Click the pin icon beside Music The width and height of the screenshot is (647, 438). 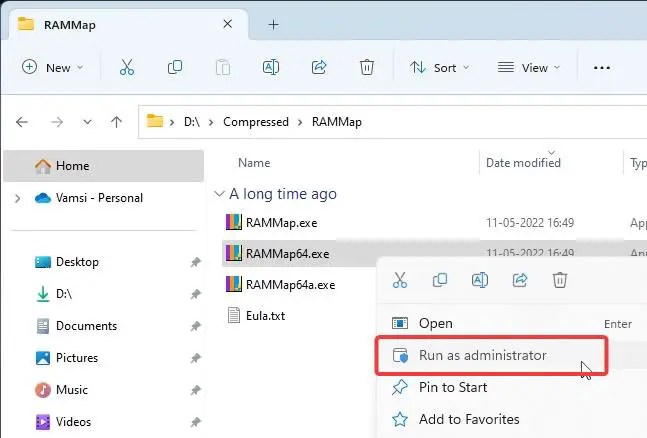click(x=196, y=390)
